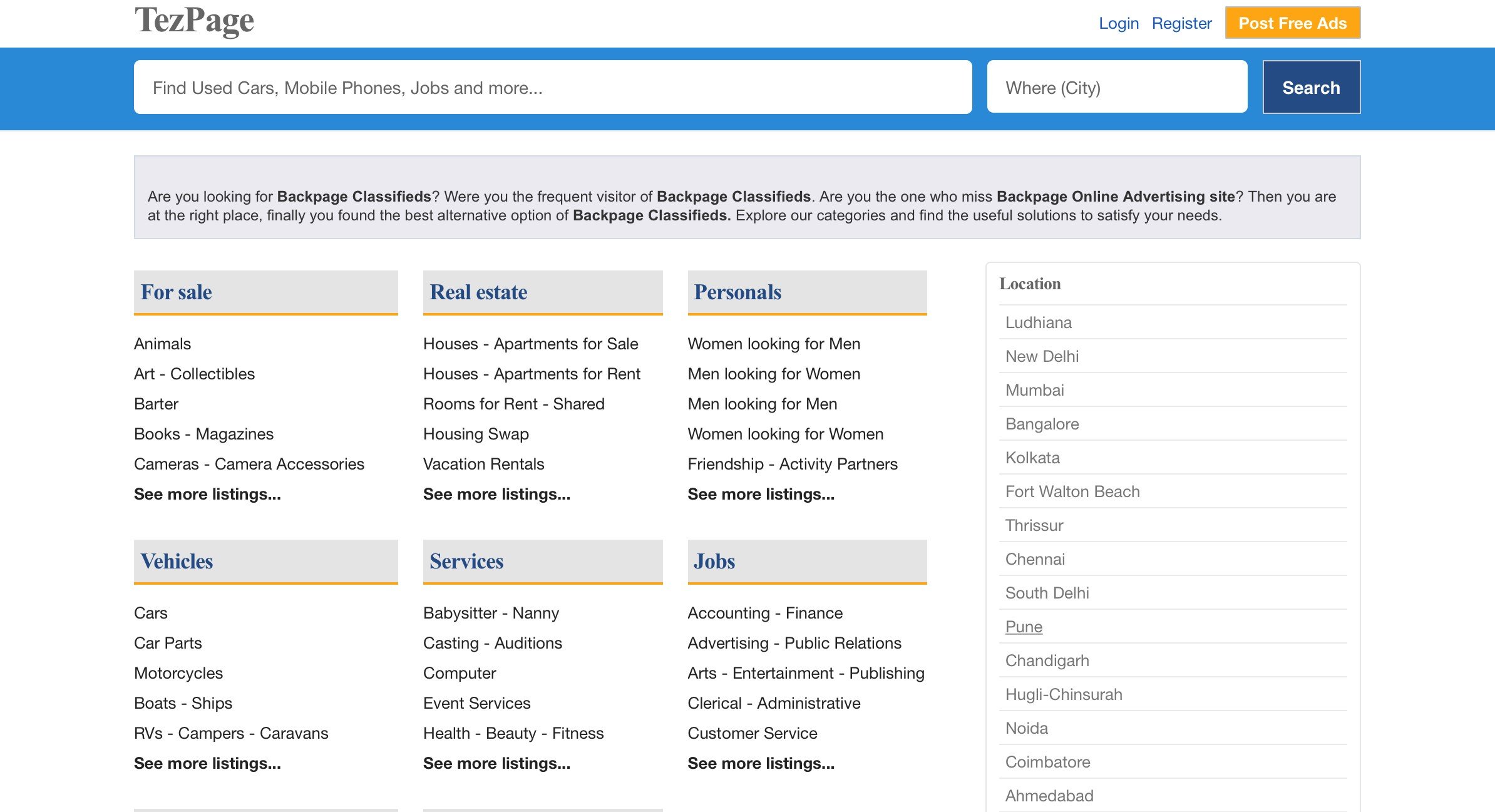This screenshot has height=812, width=1495.
Task: Expand See more listings under Real estate
Action: [496, 493]
